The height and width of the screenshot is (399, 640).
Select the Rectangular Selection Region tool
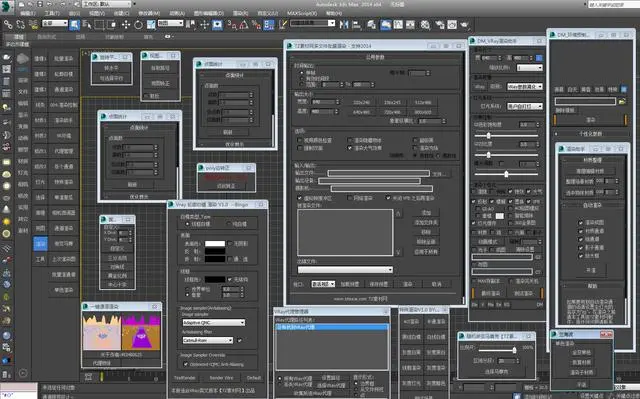coord(99,25)
